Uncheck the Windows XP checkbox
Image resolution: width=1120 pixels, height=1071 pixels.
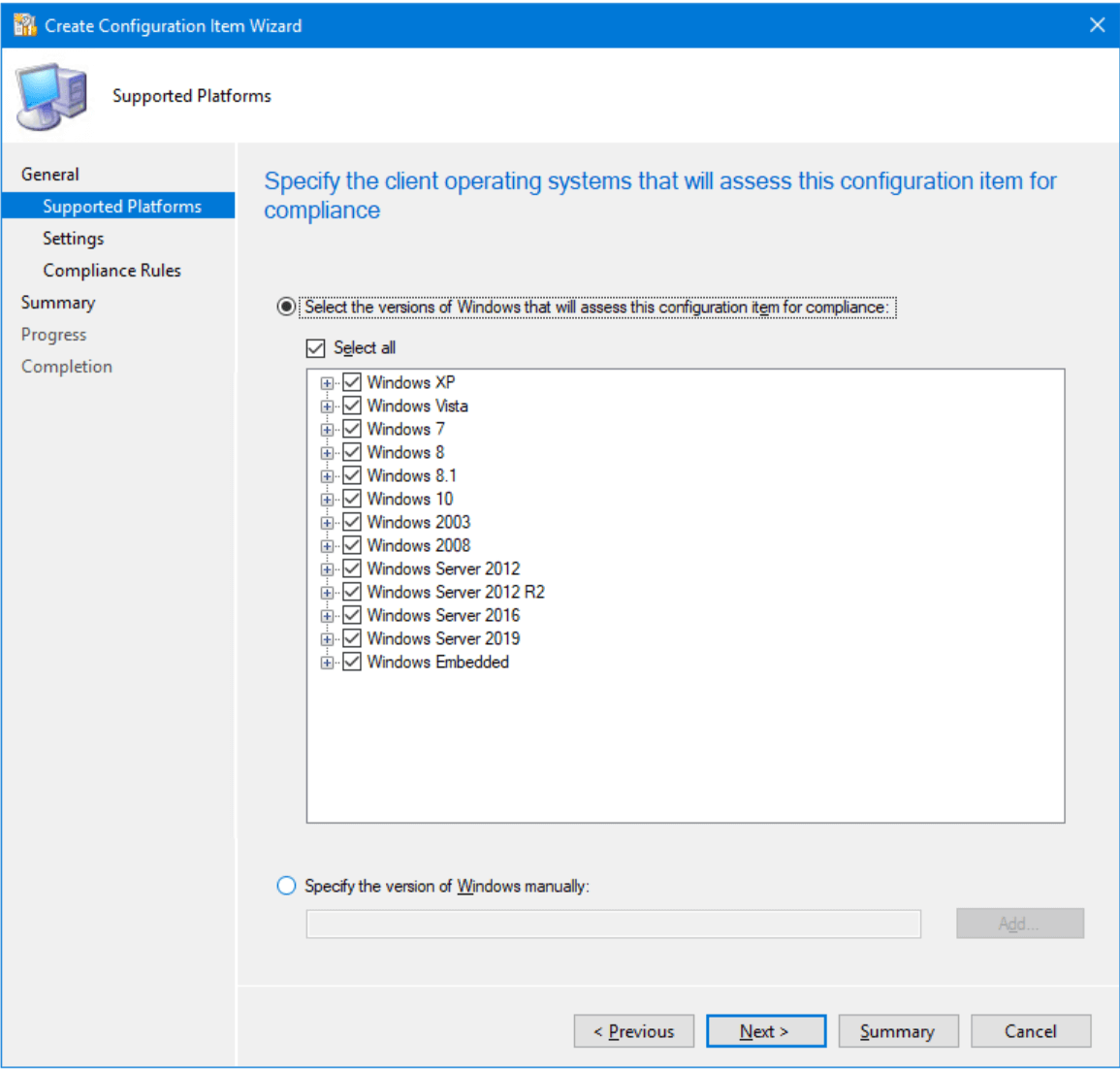click(351, 382)
